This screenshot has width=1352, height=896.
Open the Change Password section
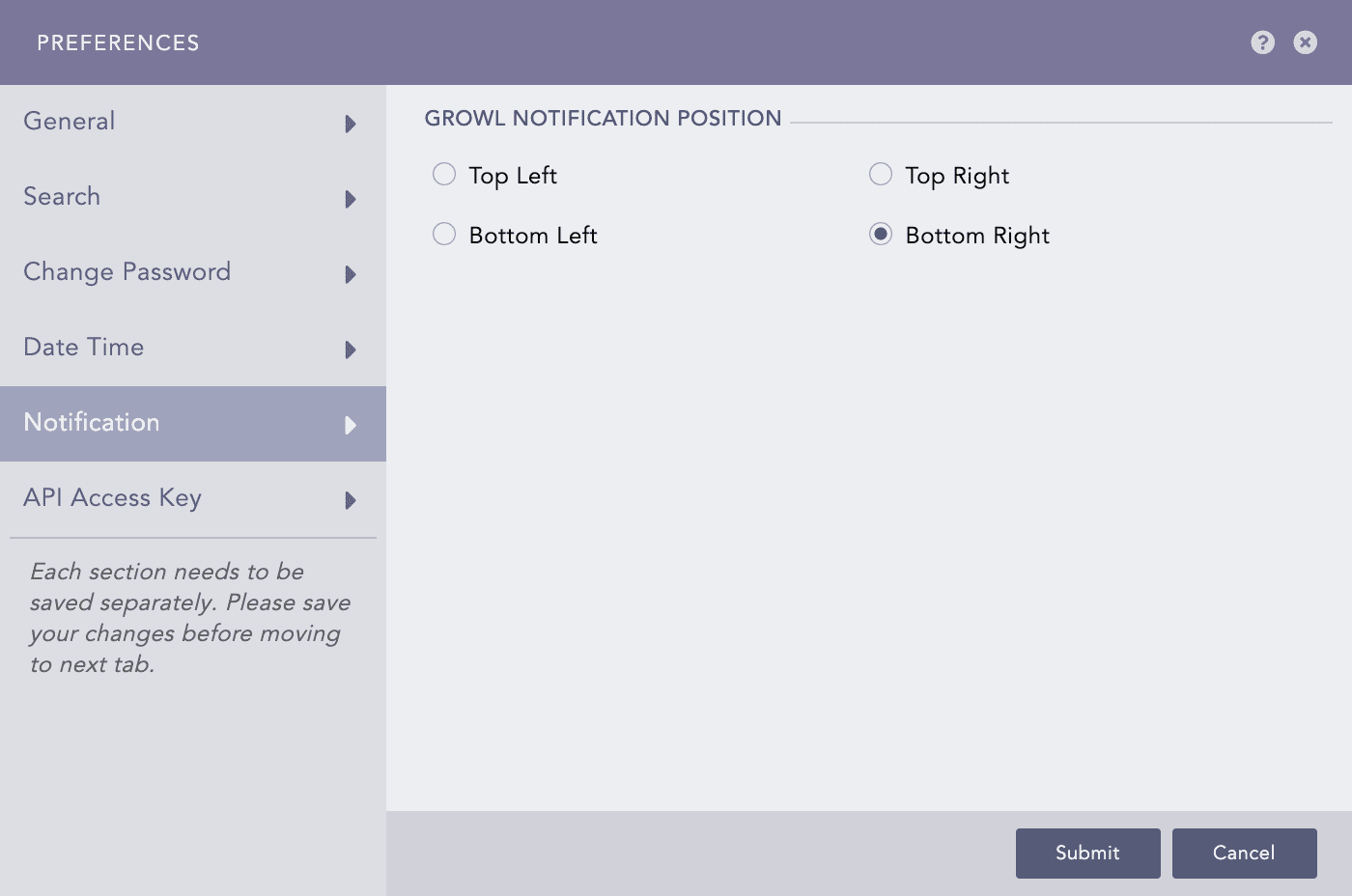[x=127, y=272]
